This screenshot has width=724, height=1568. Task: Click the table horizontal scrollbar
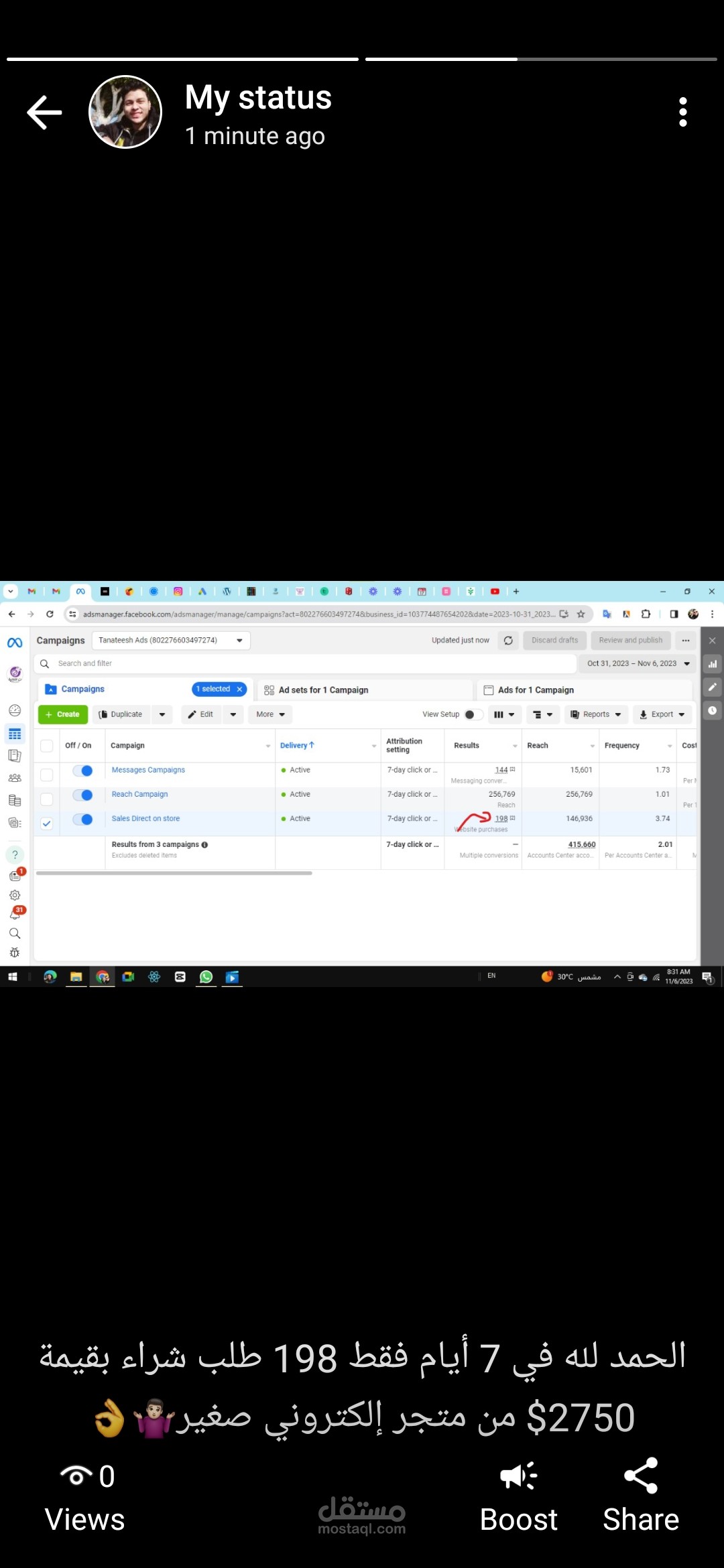174,873
